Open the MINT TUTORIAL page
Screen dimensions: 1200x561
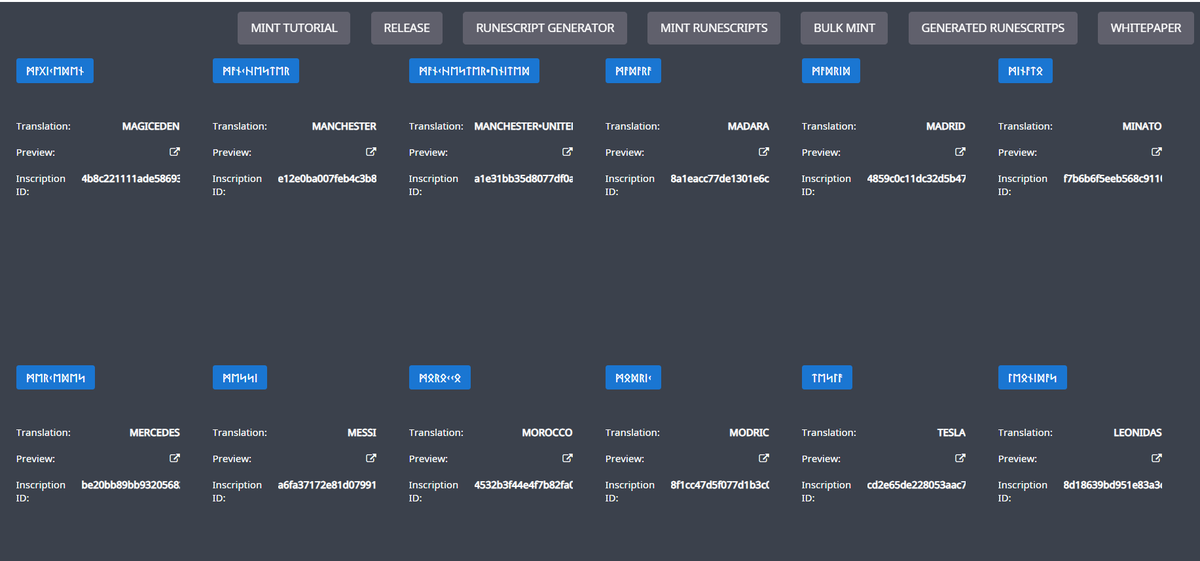tap(294, 28)
